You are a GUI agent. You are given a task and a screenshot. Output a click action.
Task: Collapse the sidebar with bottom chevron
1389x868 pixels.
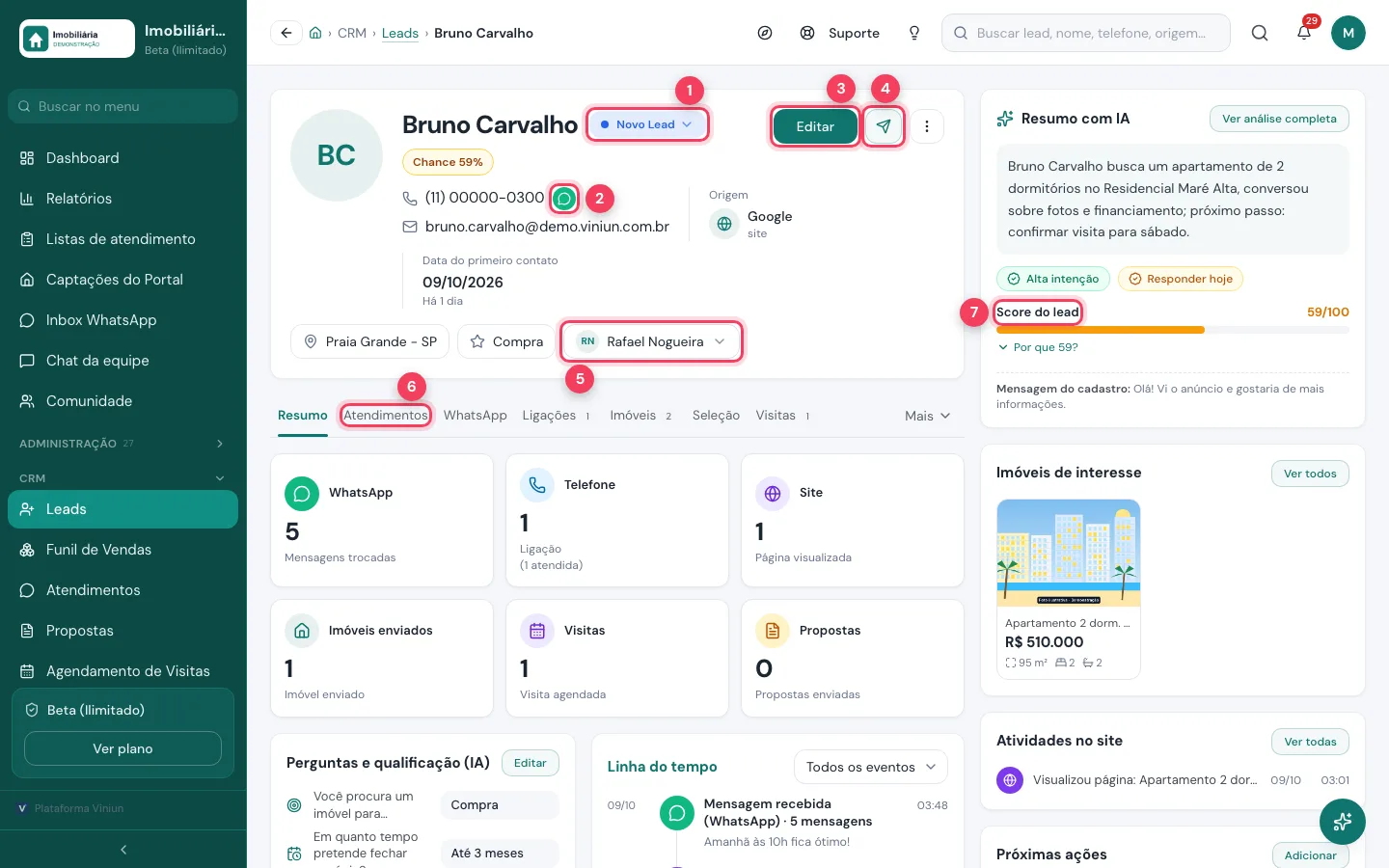(123, 850)
